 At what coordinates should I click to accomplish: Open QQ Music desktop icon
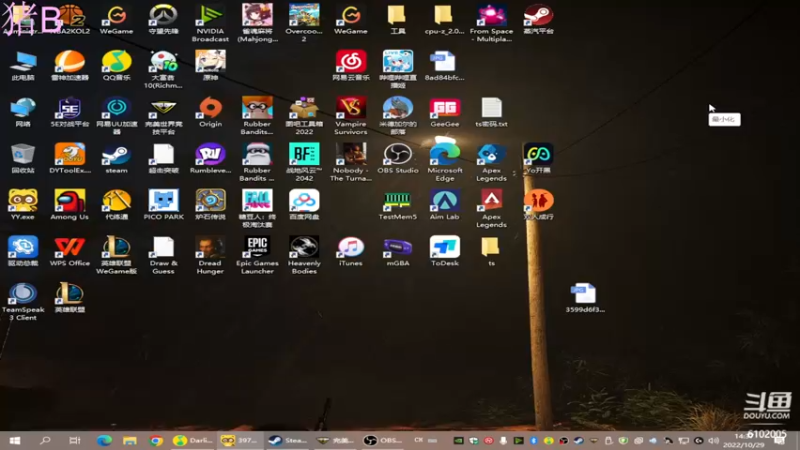116,66
